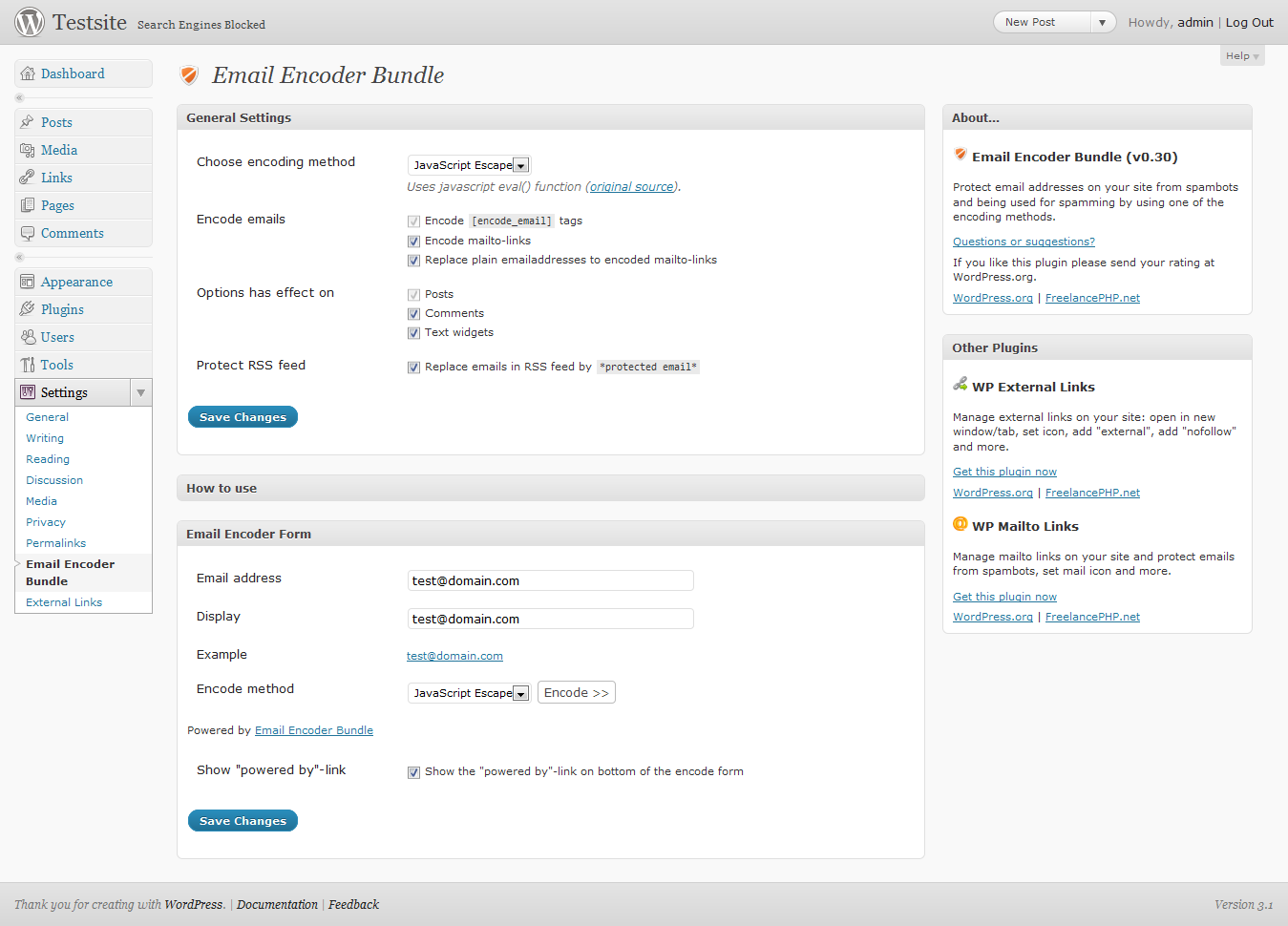
Task: Collapse the General Settings panel header
Action: 551,117
